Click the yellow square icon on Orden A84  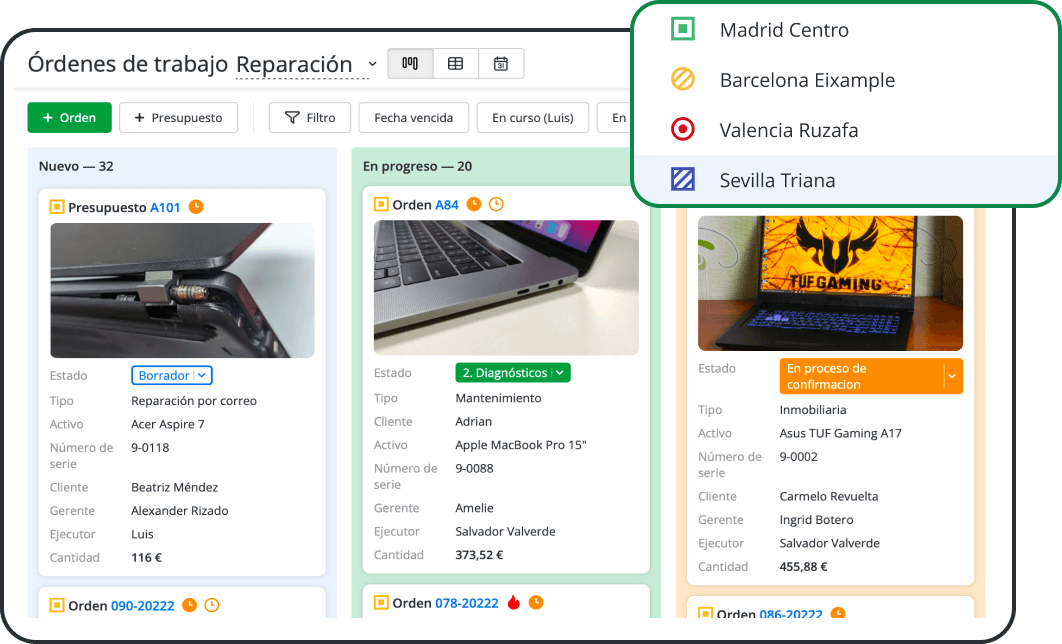click(381, 205)
